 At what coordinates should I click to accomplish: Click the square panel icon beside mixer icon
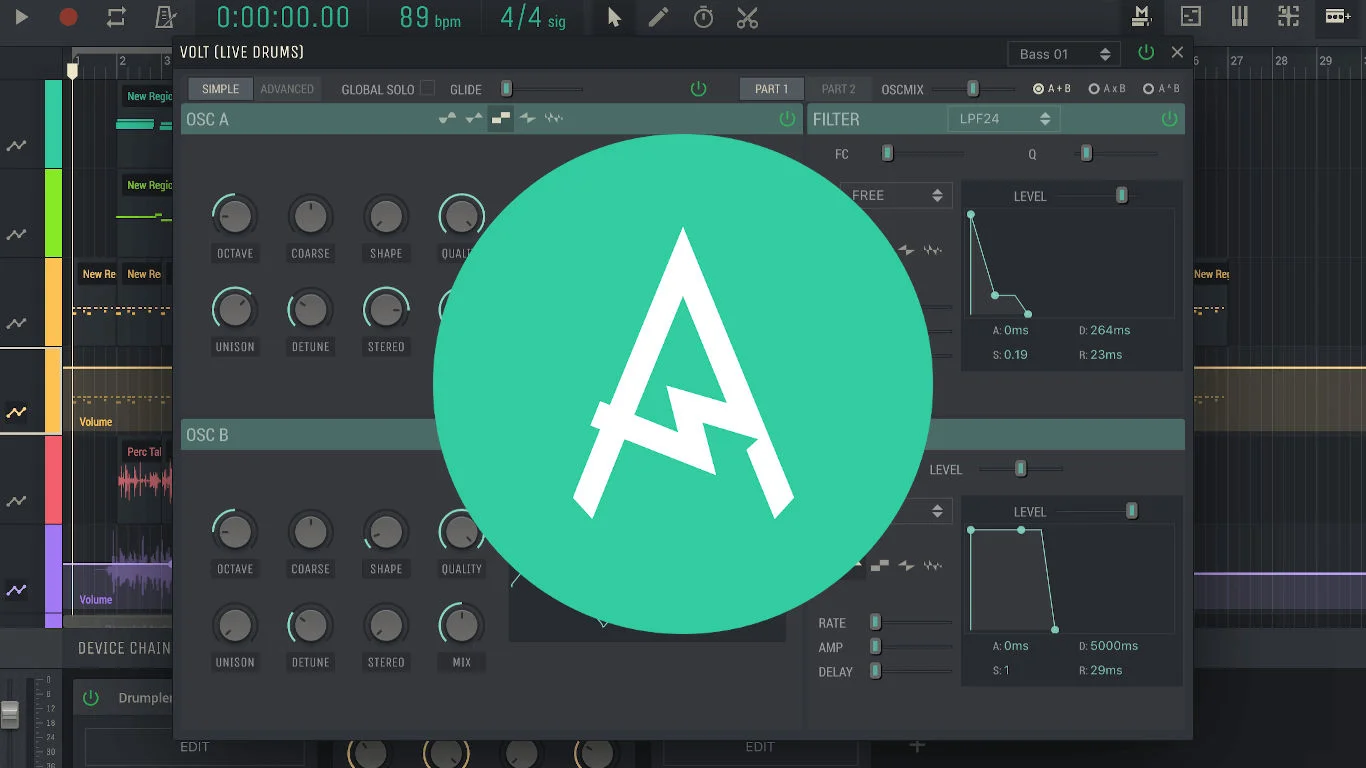1190,16
